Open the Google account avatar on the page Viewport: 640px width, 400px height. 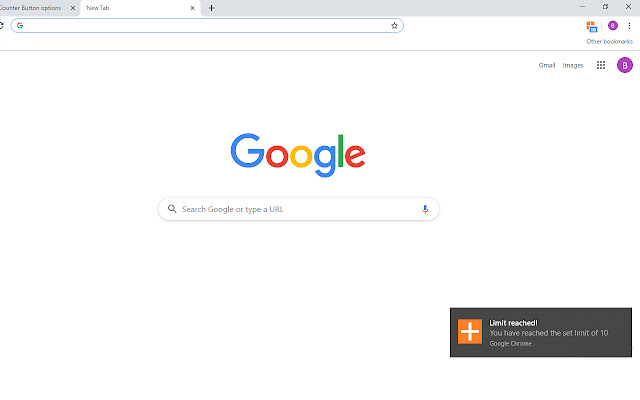[624, 65]
